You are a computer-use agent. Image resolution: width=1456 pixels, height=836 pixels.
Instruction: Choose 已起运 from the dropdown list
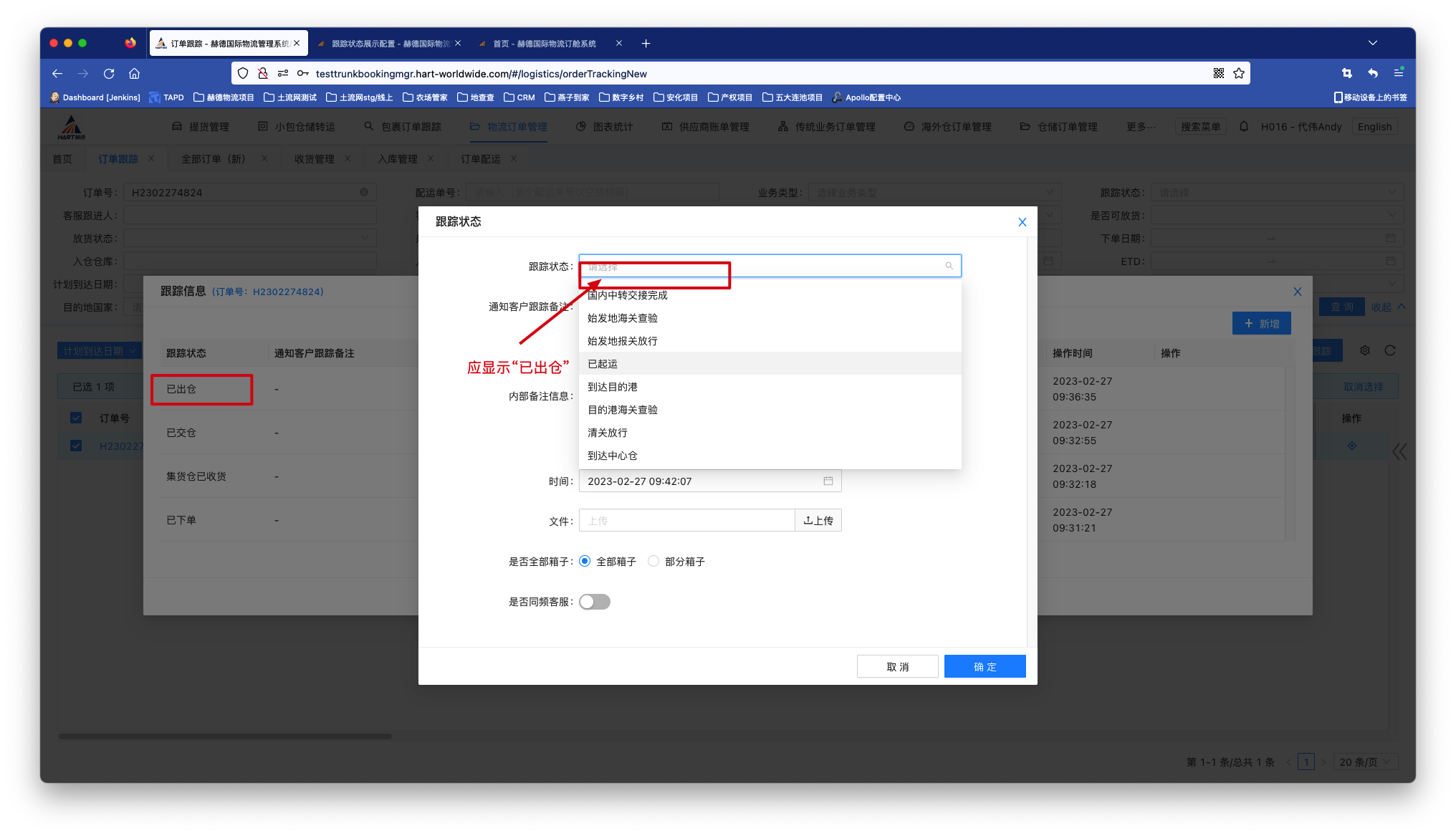[x=603, y=364]
